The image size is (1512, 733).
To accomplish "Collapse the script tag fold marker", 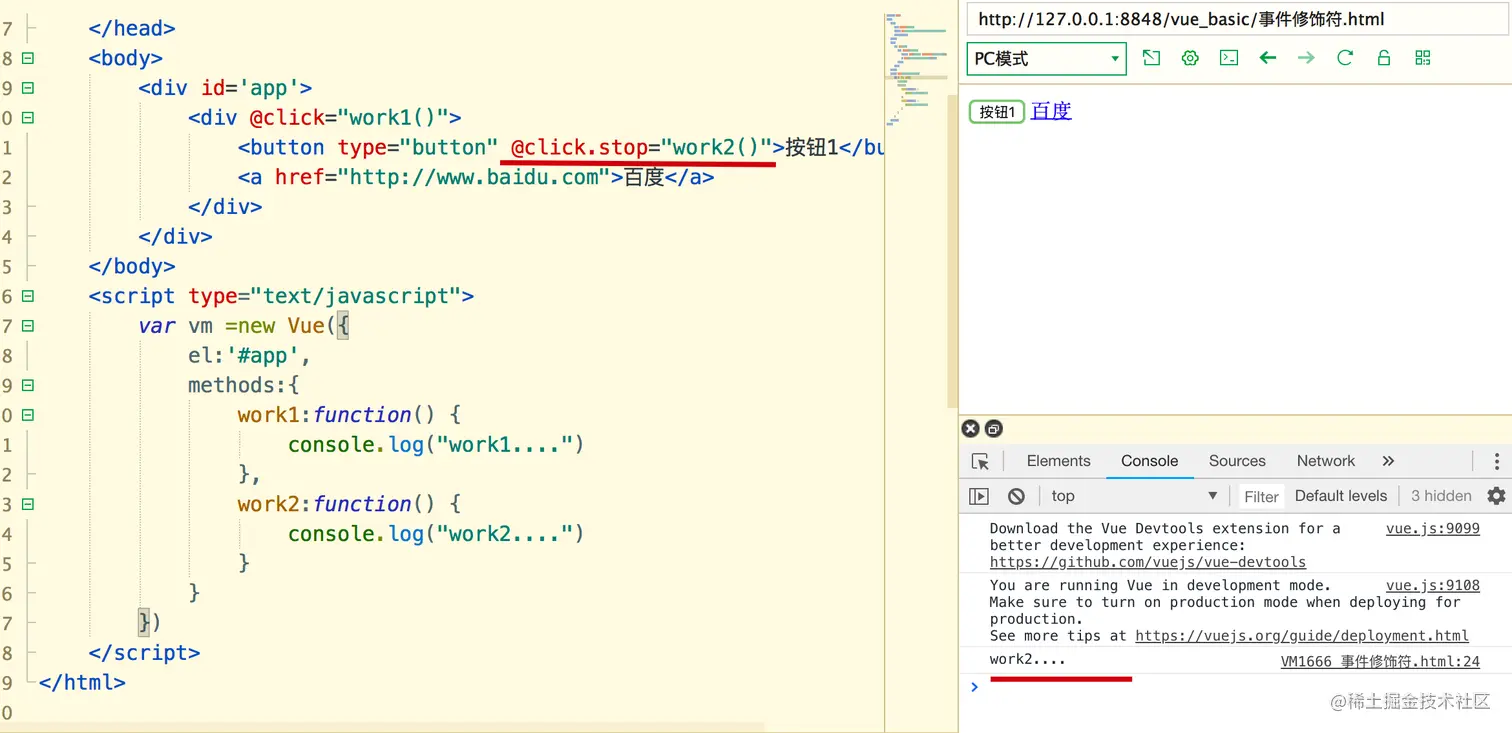I will coord(27,296).
